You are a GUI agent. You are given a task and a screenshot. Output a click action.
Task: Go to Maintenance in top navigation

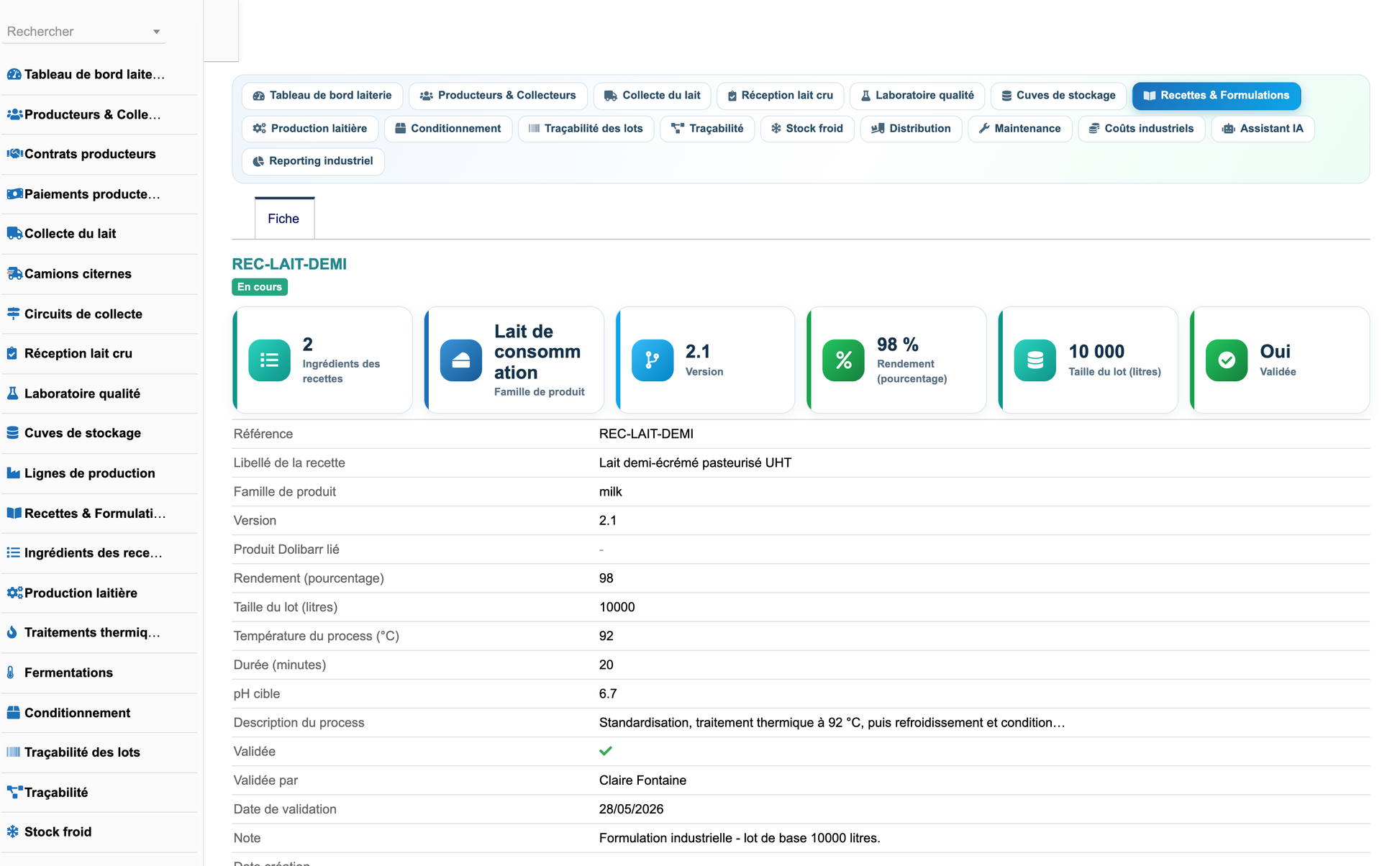[x=1019, y=129]
